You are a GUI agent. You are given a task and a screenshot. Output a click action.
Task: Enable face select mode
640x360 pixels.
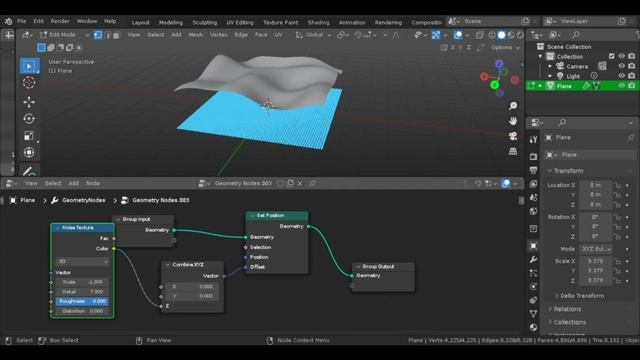click(116, 35)
